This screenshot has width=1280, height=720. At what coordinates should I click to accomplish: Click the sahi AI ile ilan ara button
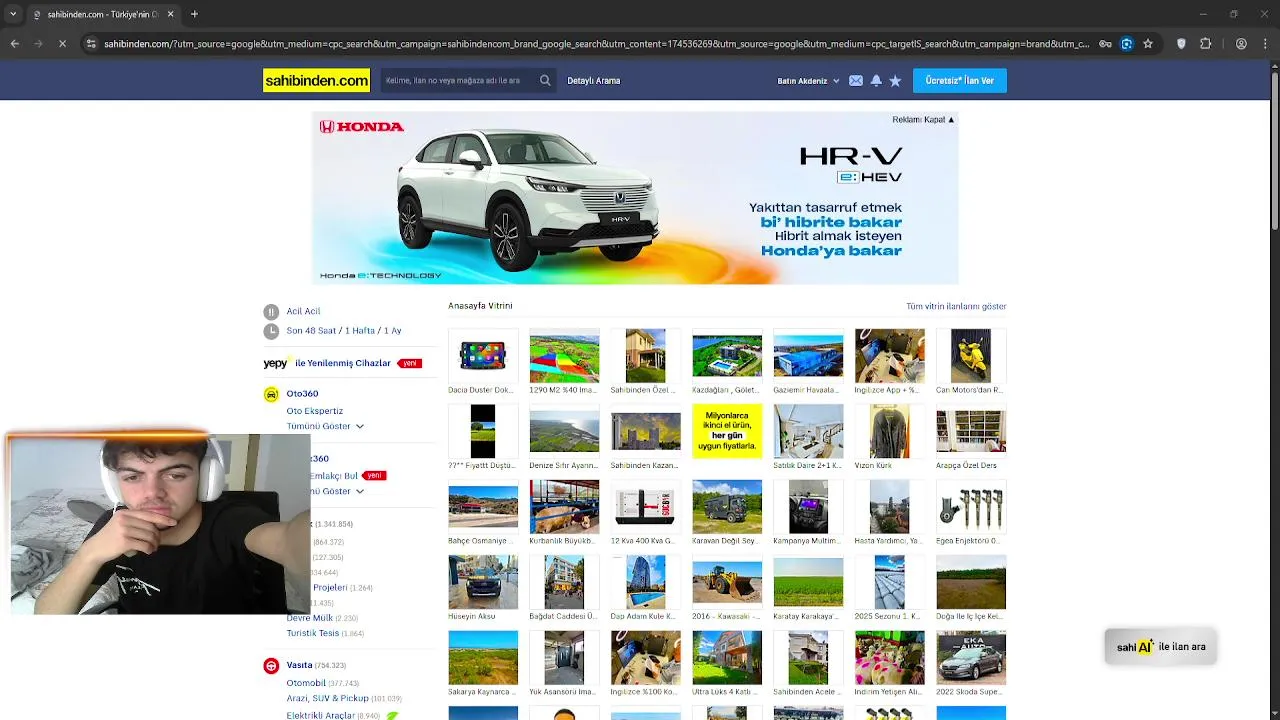[1161, 647]
